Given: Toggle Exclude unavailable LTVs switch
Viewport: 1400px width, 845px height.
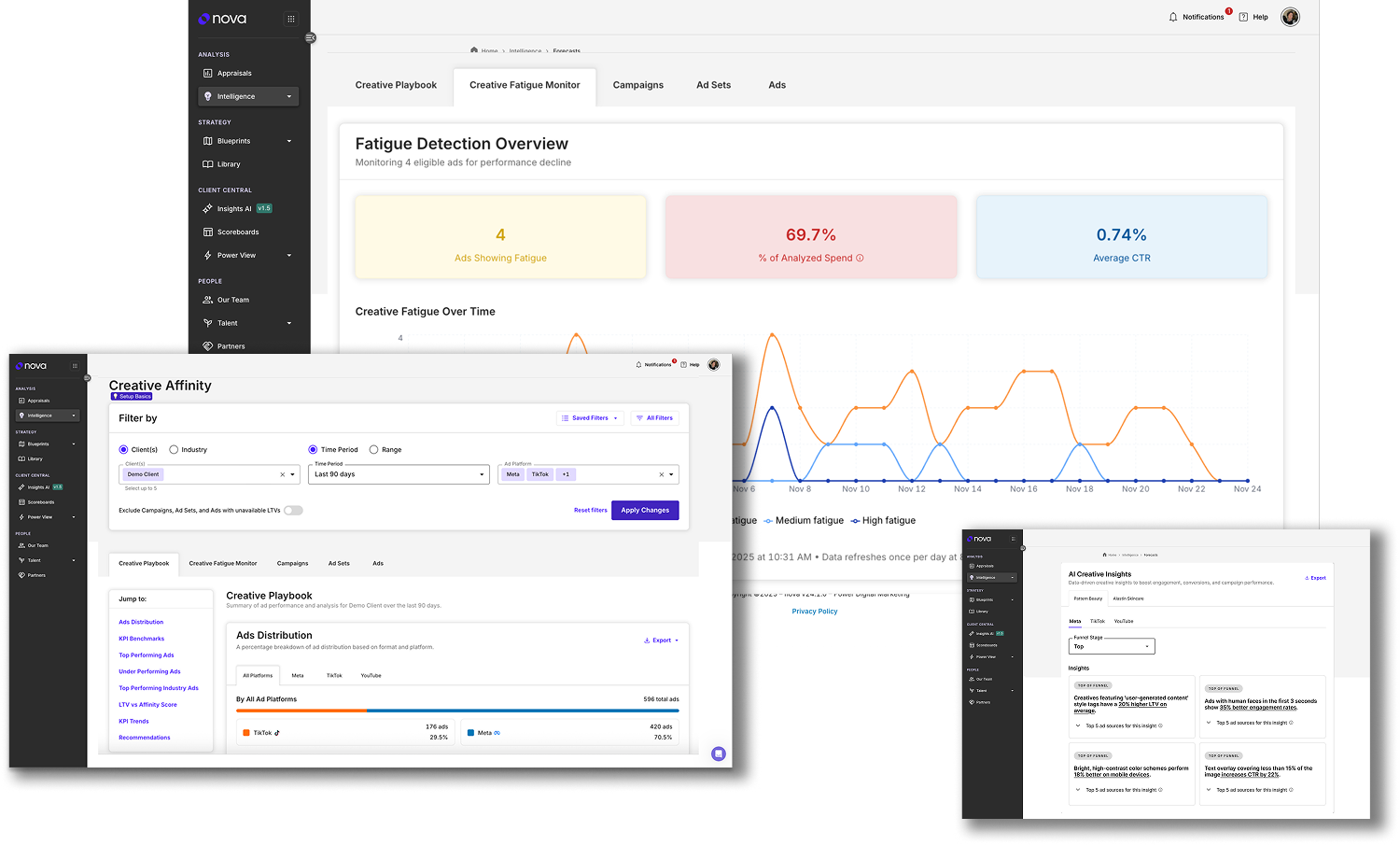Looking at the screenshot, I should coord(293,511).
